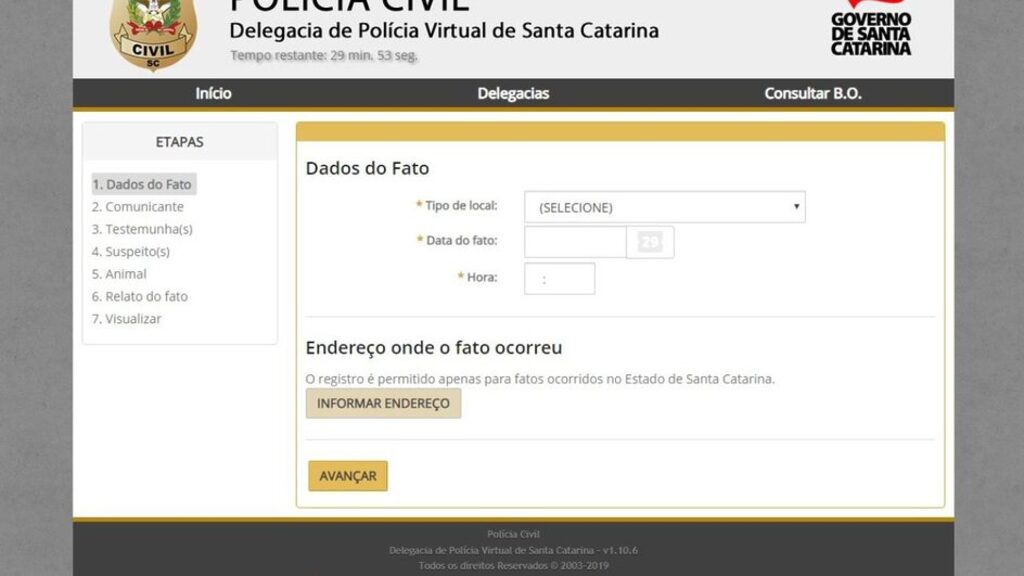Click into the Hora time field
Image resolution: width=1024 pixels, height=576 pixels.
[559, 279]
